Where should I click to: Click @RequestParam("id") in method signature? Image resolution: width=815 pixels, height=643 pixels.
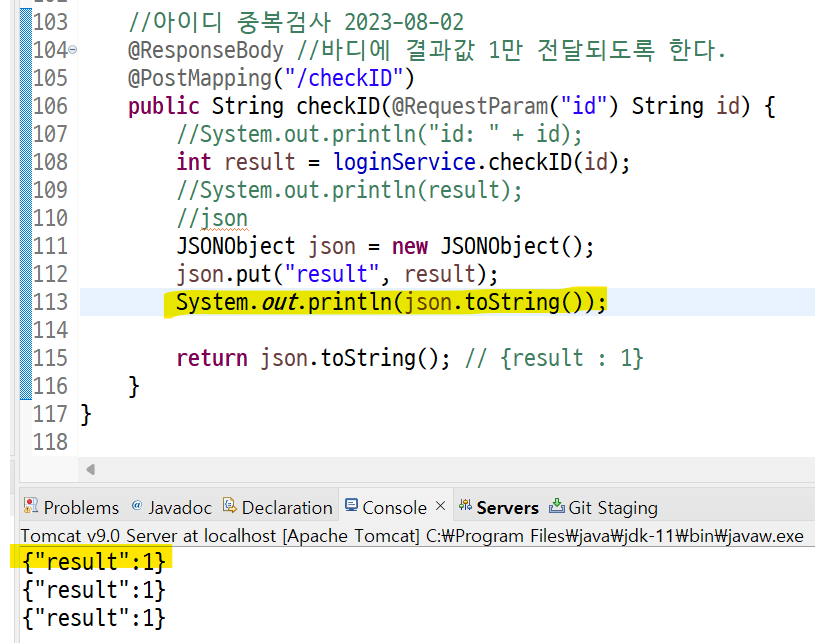505,106
